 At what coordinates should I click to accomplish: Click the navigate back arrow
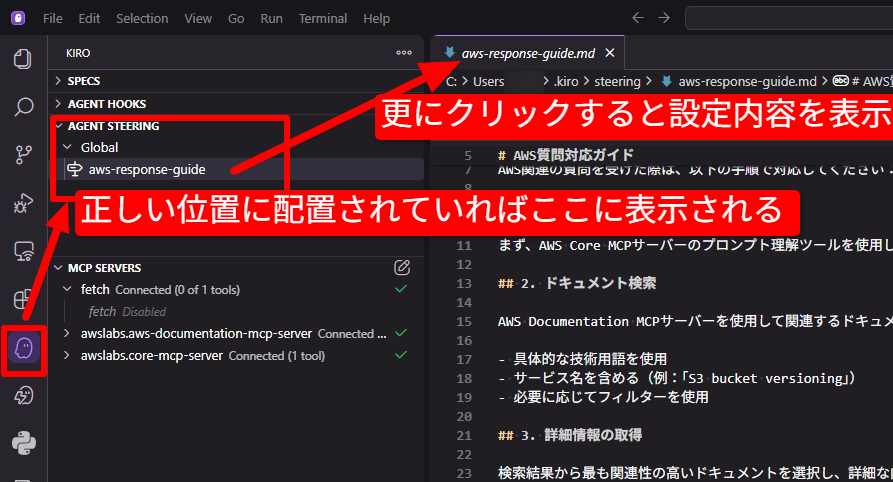pyautogui.click(x=638, y=18)
